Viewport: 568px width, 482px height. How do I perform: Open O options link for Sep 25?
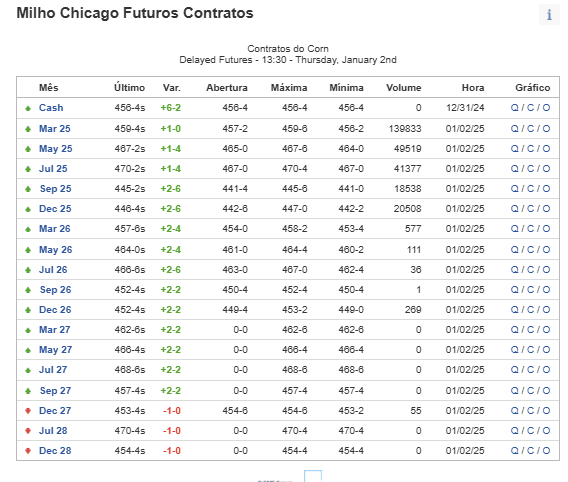point(546,188)
